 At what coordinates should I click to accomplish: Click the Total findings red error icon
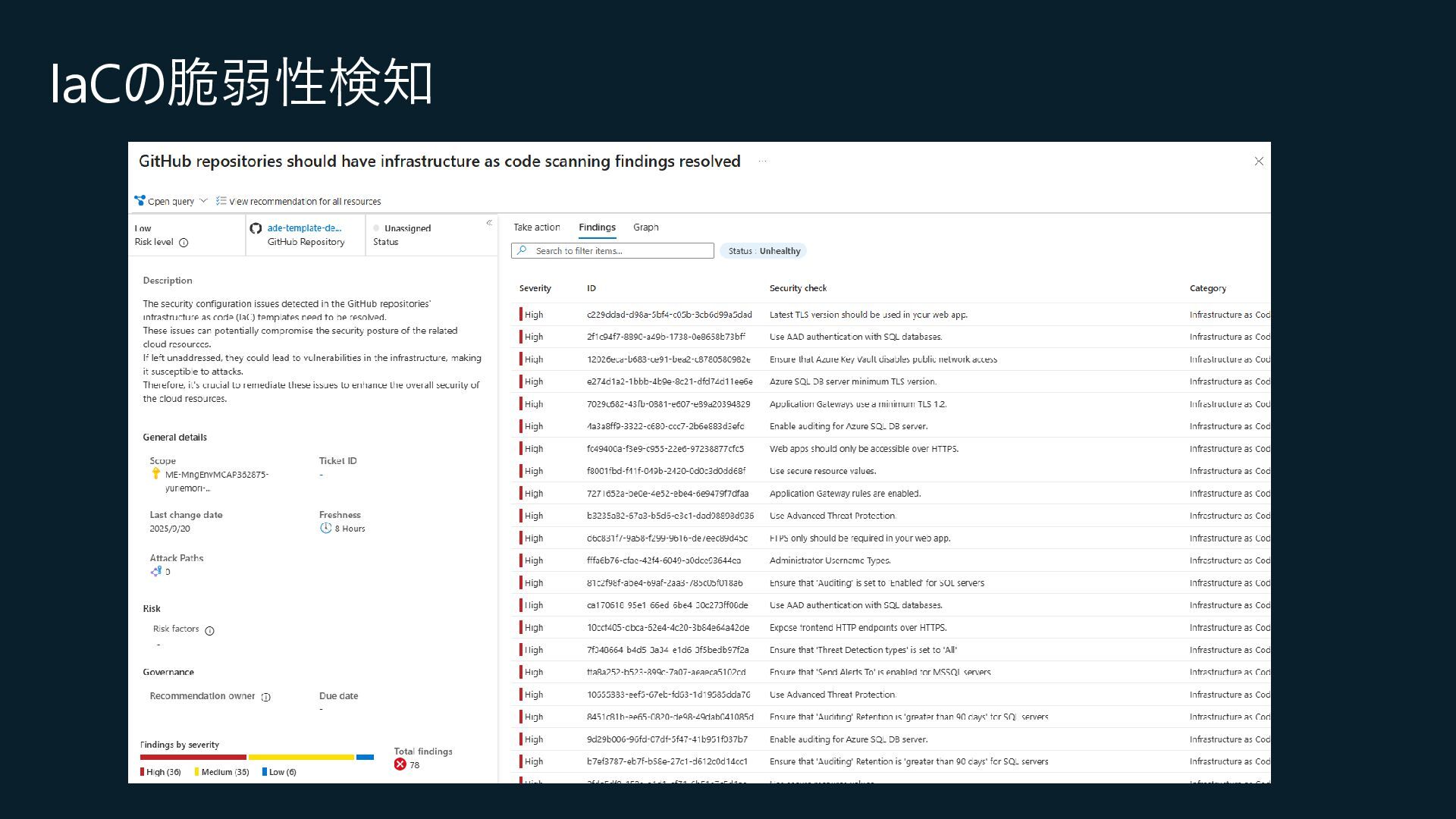400,764
